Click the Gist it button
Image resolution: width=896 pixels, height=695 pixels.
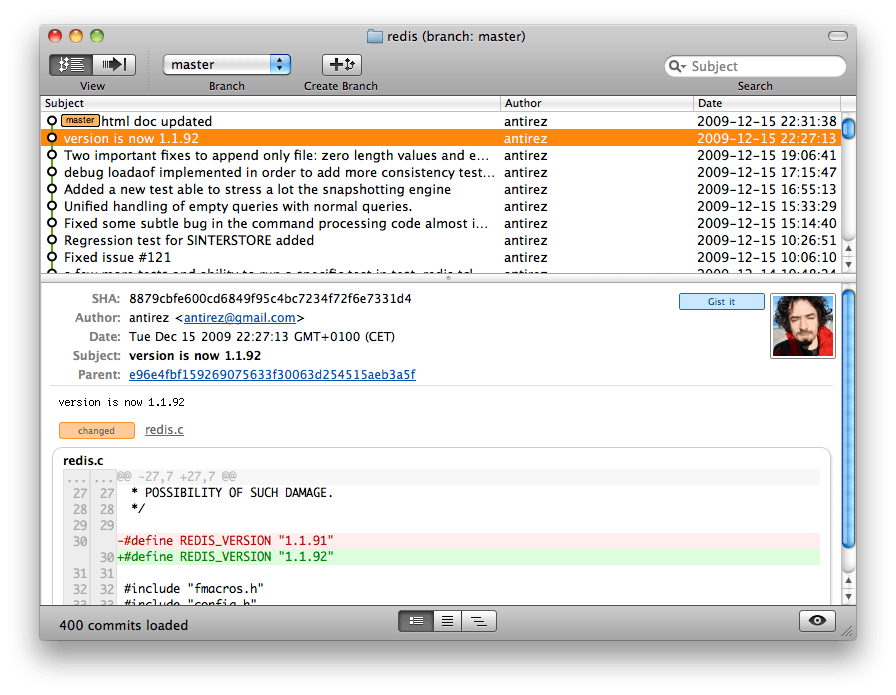722,302
